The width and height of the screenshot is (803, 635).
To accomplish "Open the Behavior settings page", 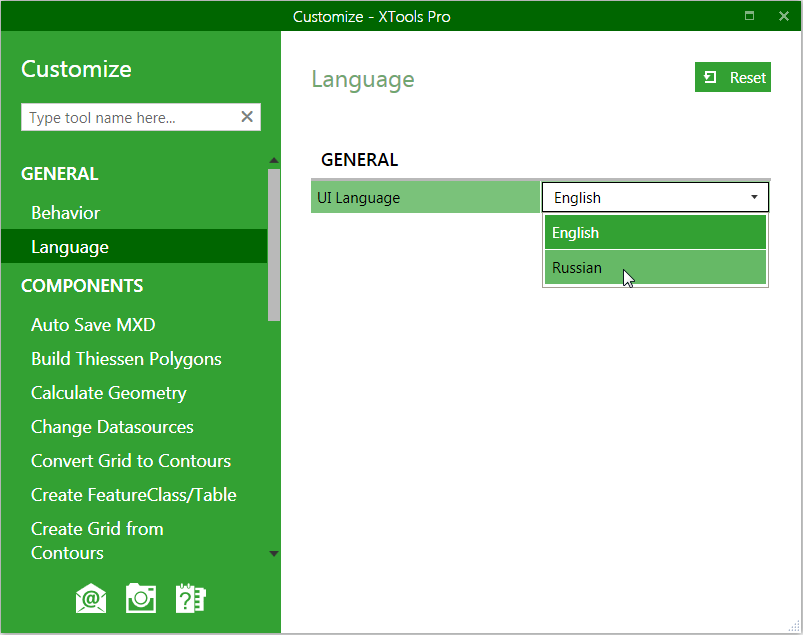I will coord(66,213).
